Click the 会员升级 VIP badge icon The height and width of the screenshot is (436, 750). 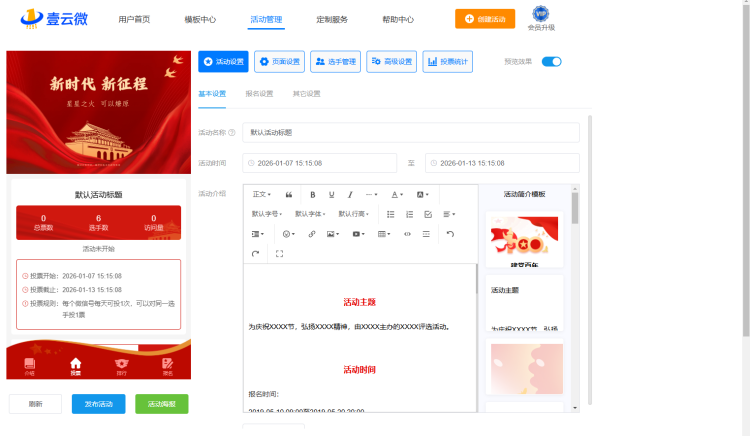pyautogui.click(x=541, y=14)
